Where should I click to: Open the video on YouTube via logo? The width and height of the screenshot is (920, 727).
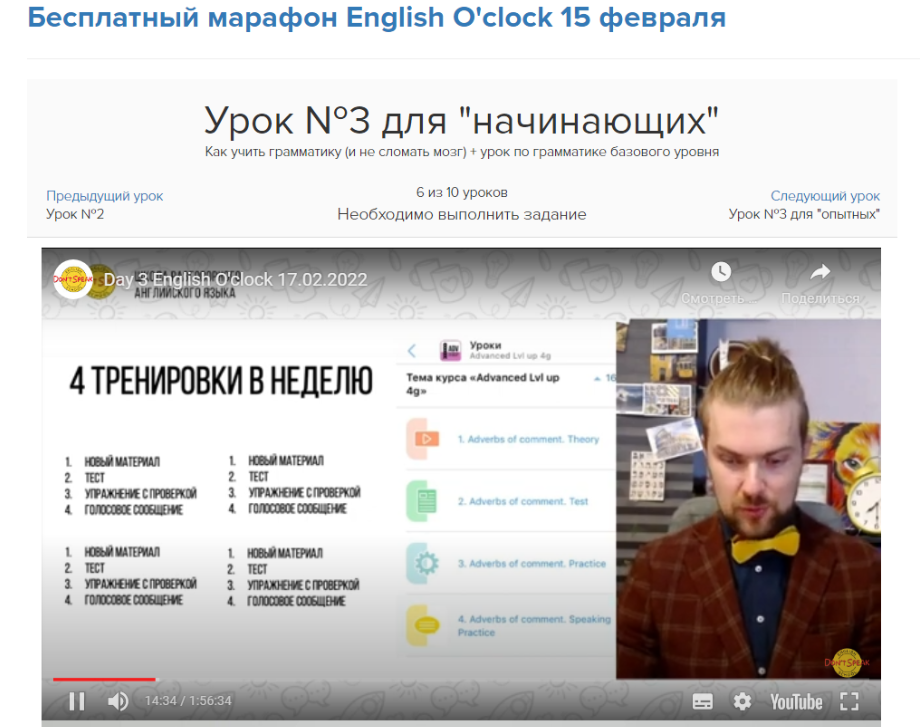[796, 702]
